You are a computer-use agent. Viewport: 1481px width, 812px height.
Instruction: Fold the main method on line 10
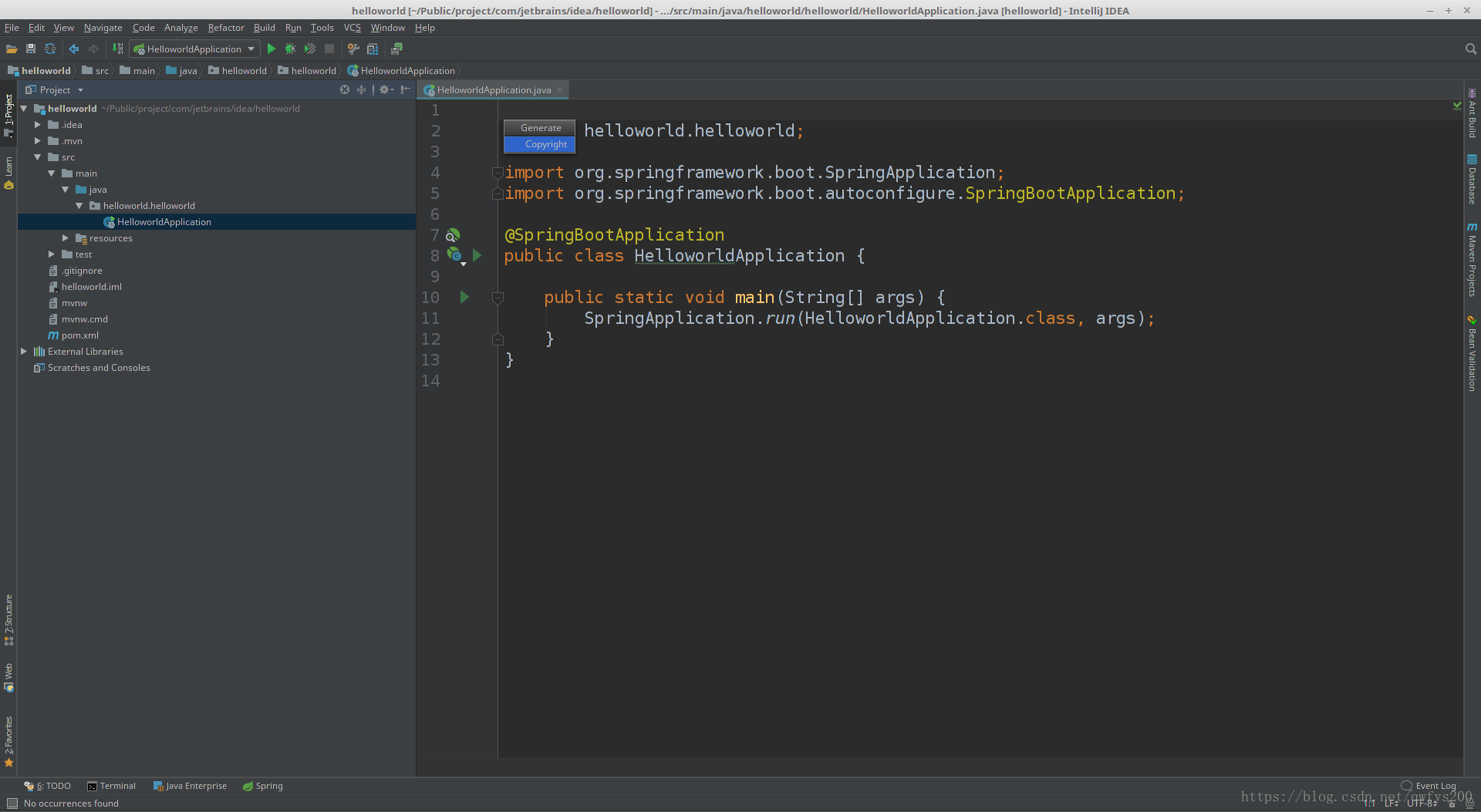(x=498, y=298)
